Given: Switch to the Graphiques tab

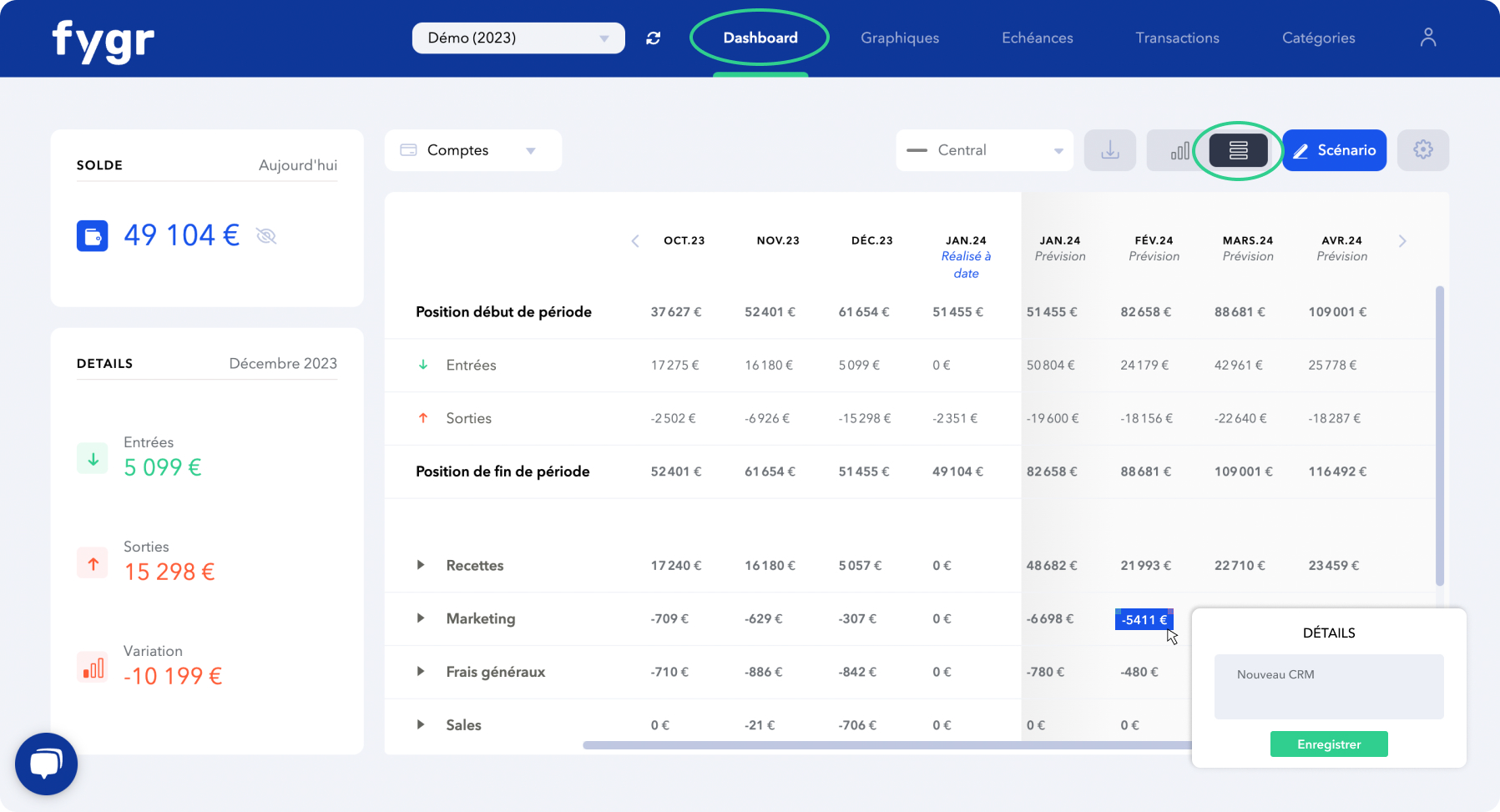Looking at the screenshot, I should (900, 38).
